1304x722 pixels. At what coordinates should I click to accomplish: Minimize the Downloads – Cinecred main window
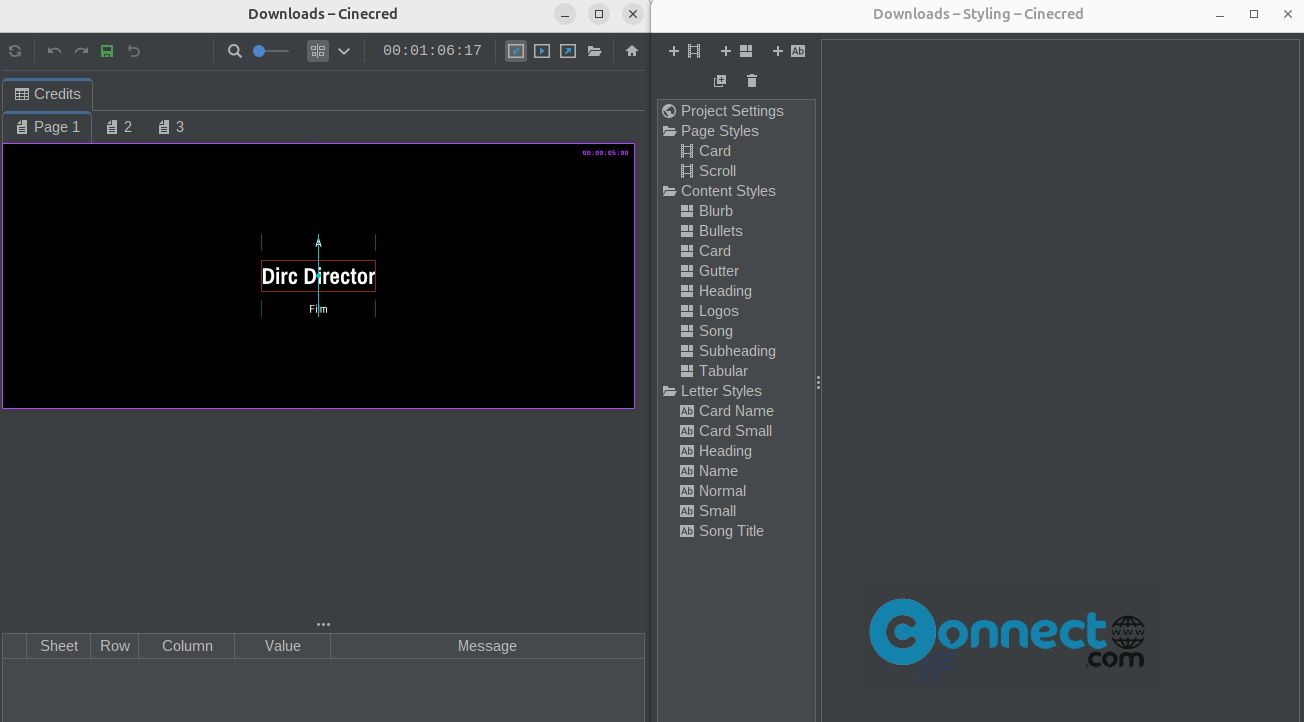pyautogui.click(x=565, y=14)
